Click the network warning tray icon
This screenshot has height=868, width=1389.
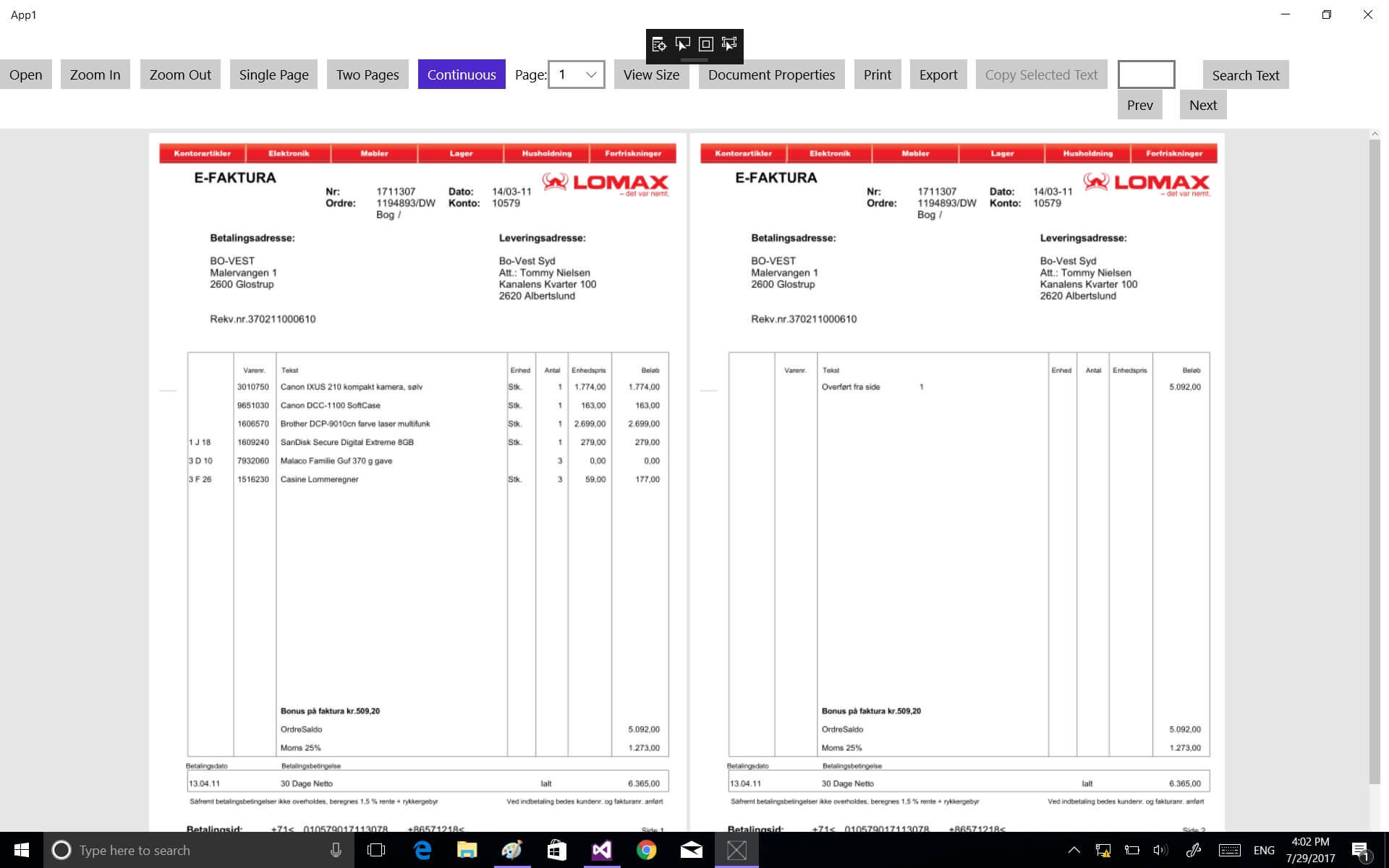coord(1103,850)
